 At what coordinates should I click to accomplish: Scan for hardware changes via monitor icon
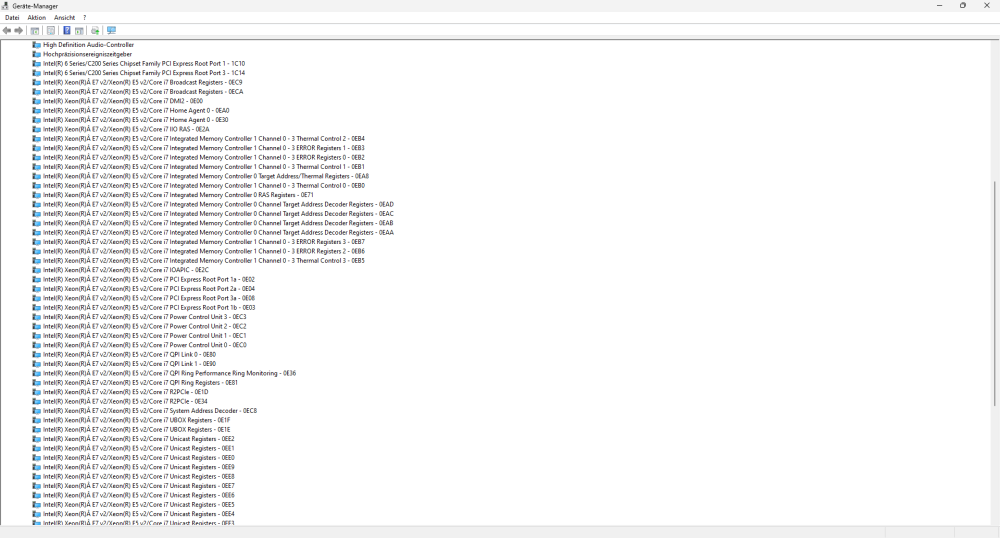pos(112,31)
